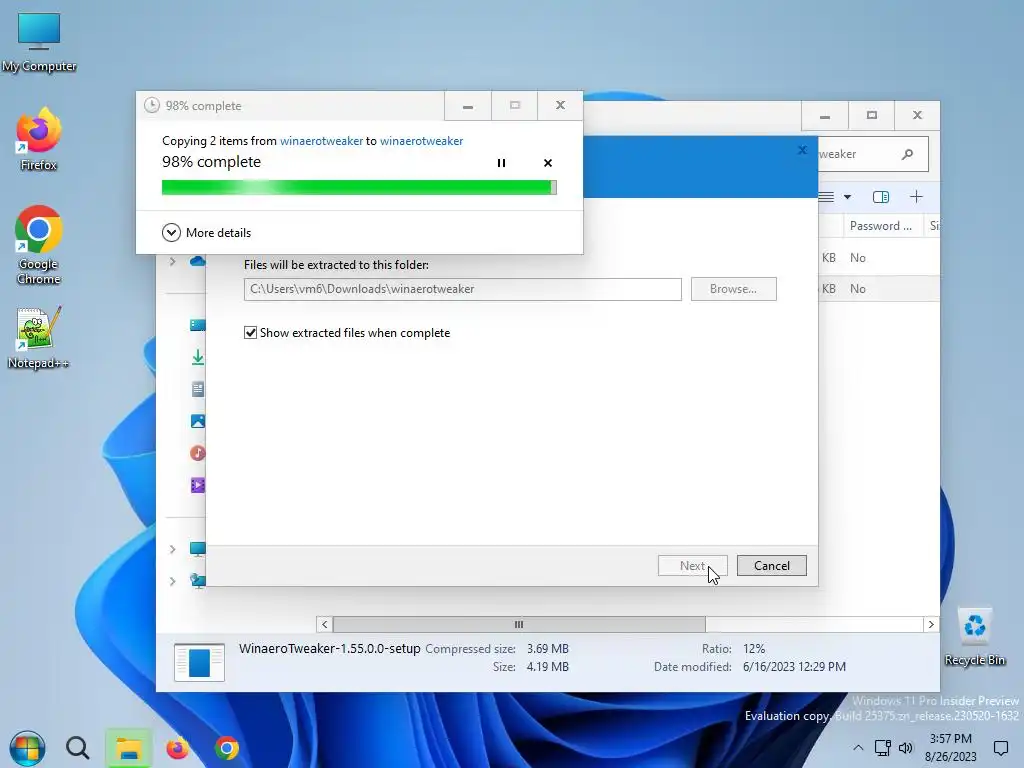This screenshot has height=768, width=1024.
Task: Click the Explorer search box
Action: click(x=872, y=154)
